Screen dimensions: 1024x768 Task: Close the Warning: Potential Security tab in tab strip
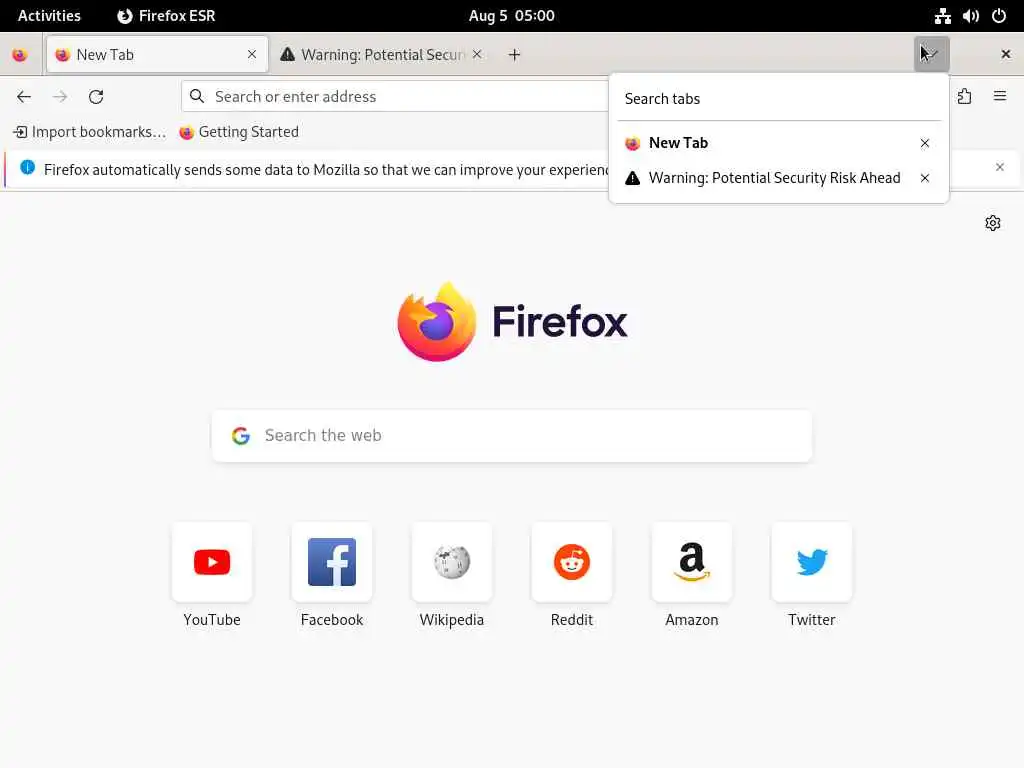pyautogui.click(x=477, y=55)
